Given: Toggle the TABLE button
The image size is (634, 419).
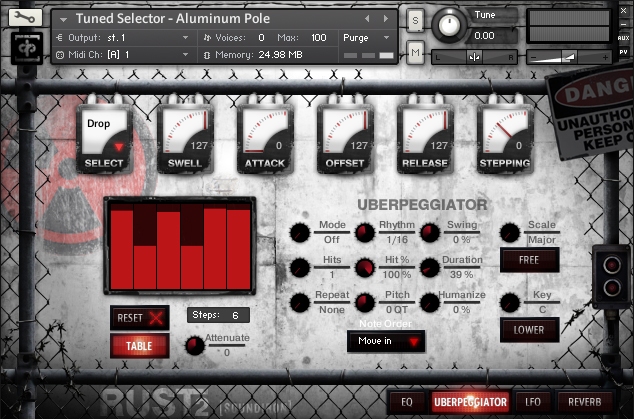Looking at the screenshot, I should click(139, 346).
